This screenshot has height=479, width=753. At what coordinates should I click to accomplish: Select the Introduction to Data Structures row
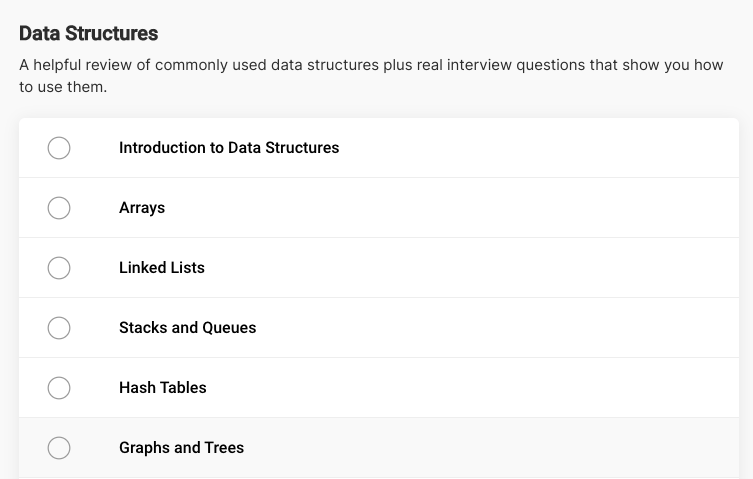(379, 147)
